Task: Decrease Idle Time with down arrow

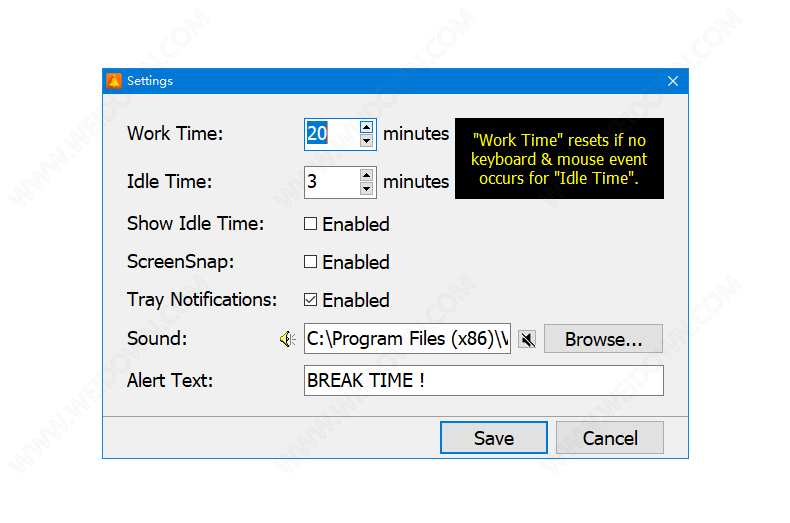Action: coord(366,189)
